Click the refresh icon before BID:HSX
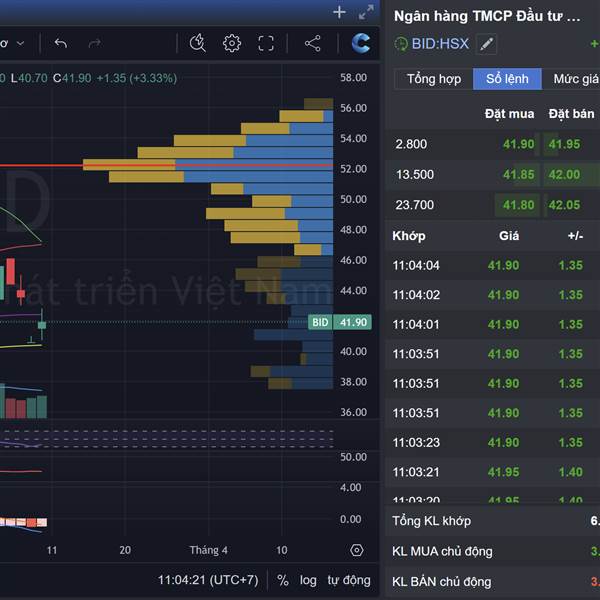This screenshot has width=600, height=600. coord(401,44)
